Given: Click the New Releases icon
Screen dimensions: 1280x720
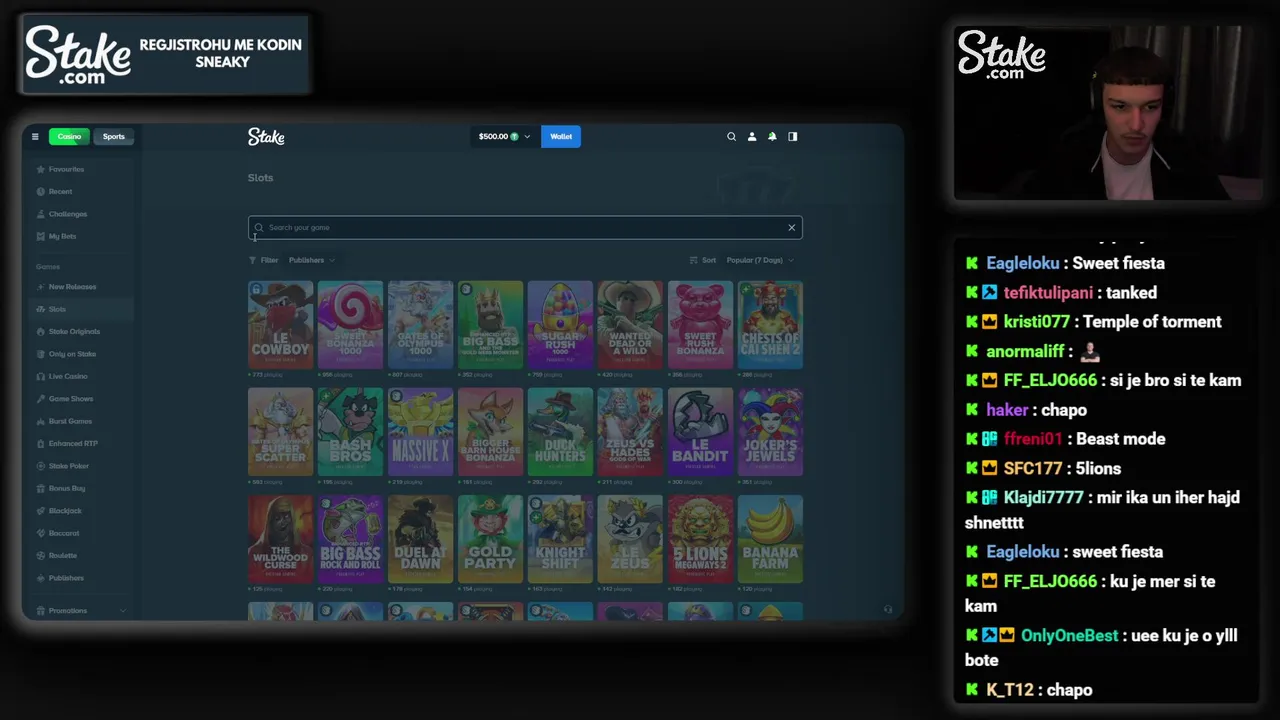Looking at the screenshot, I should (x=41, y=287).
